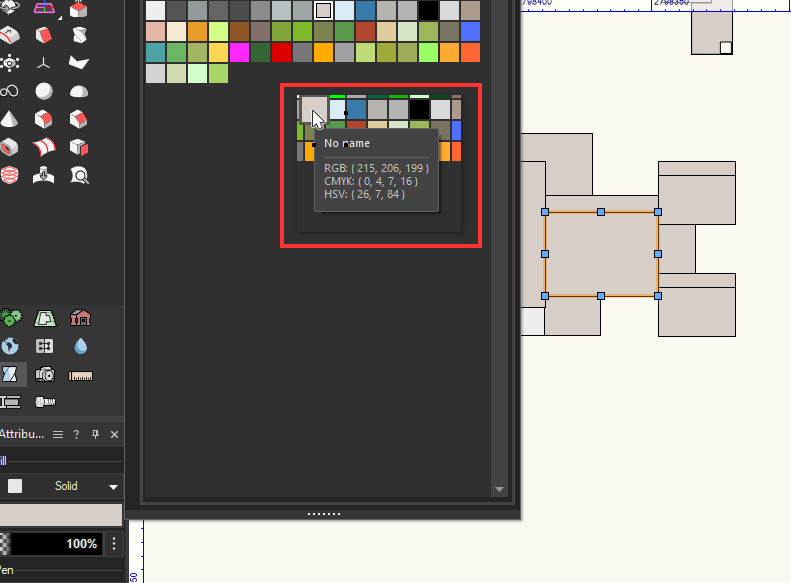Click the camera tool icon
791x583 pixels.
click(x=44, y=374)
